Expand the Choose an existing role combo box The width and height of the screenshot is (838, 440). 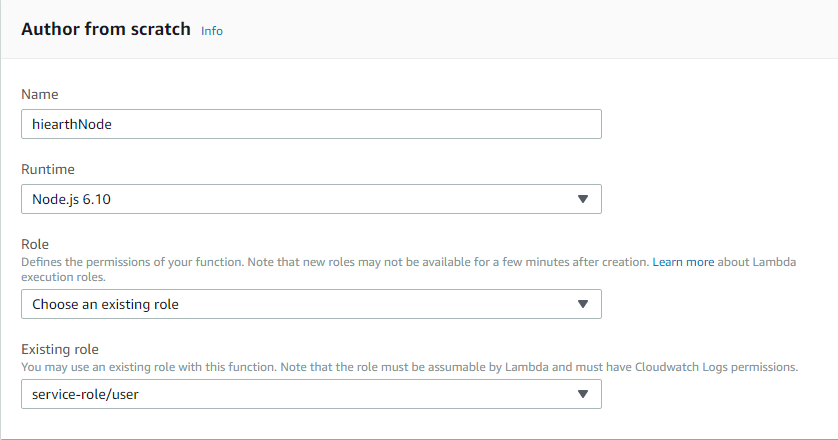coord(311,304)
